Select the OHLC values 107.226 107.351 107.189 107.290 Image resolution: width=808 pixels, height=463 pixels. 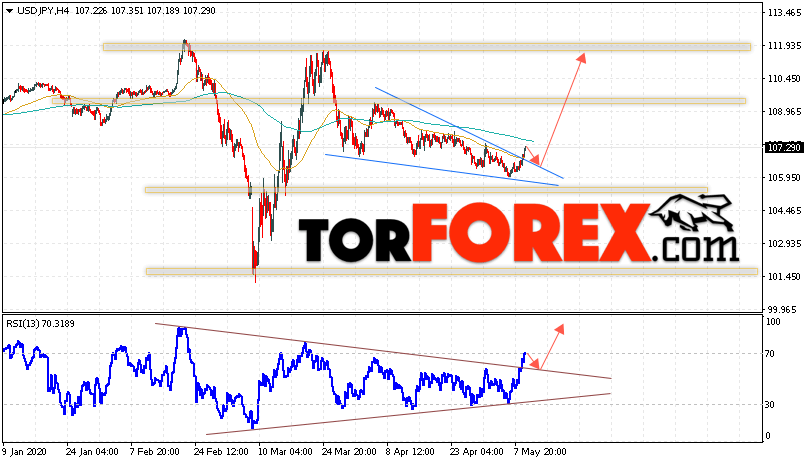pos(145,10)
